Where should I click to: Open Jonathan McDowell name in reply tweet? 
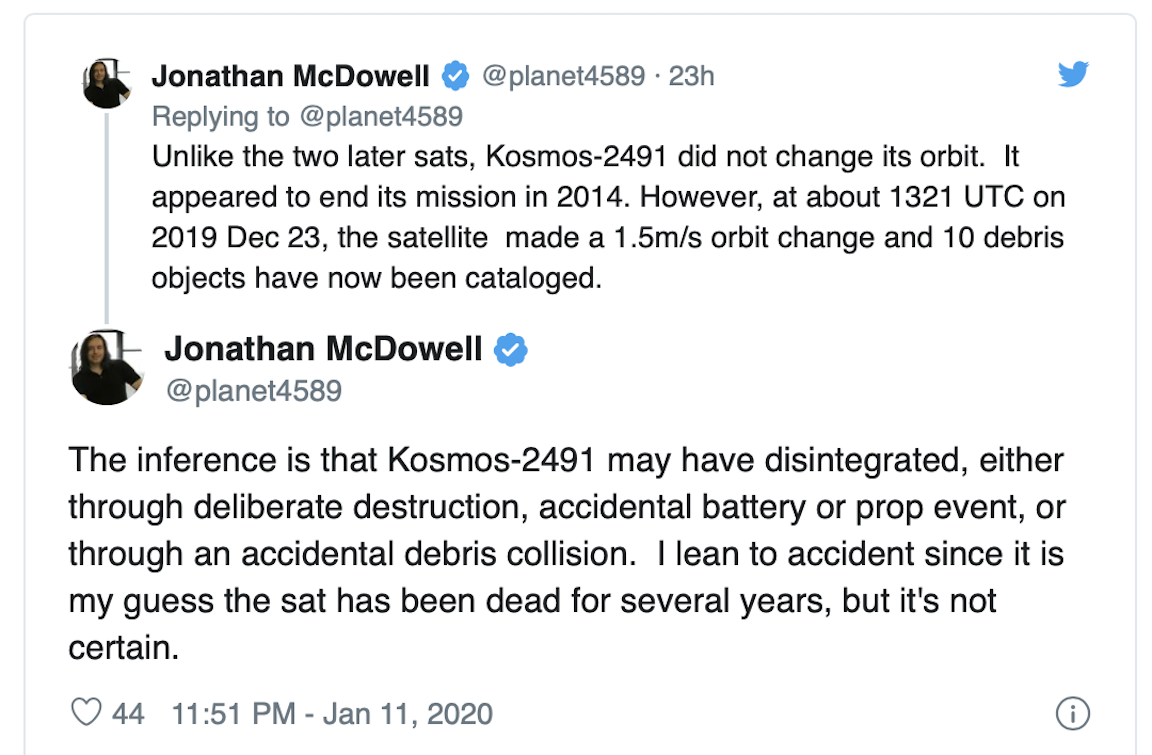coord(290,76)
